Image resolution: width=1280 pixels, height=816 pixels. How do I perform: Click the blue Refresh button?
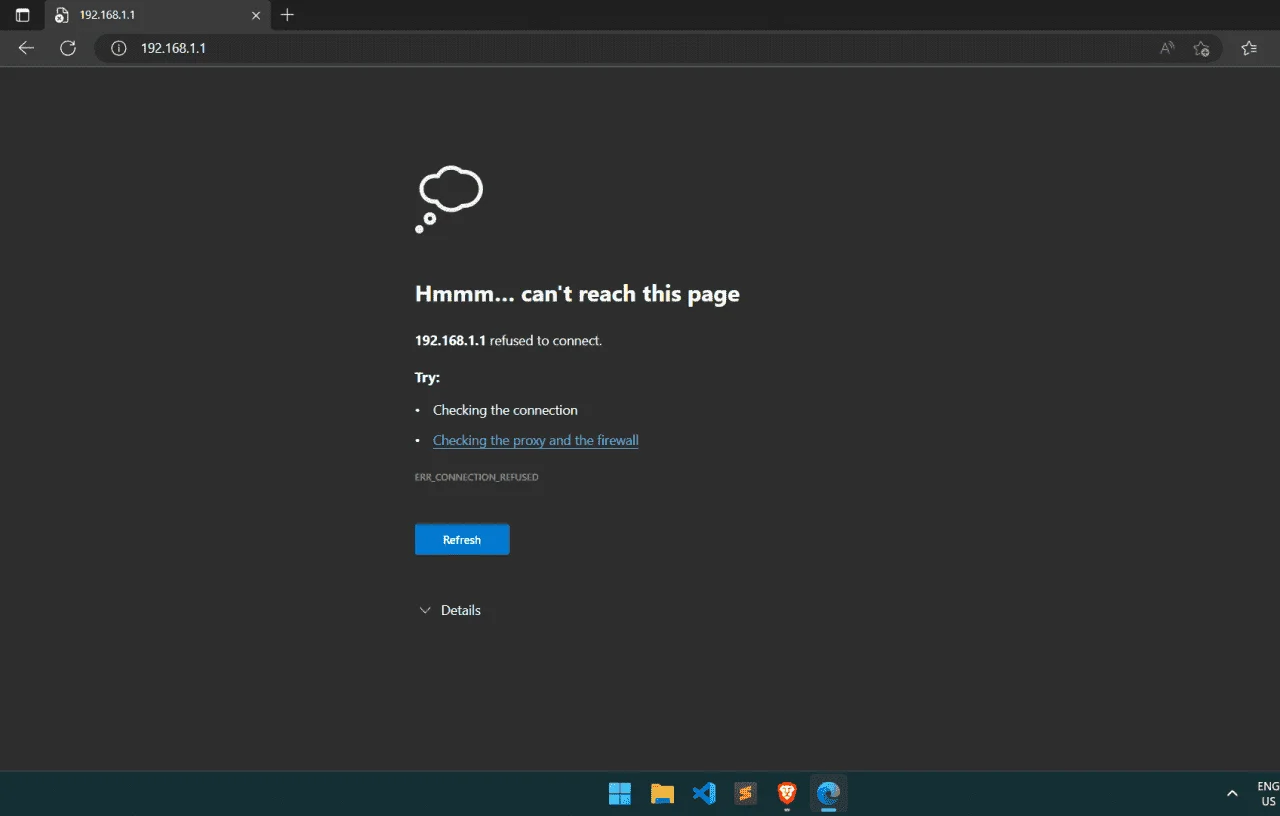click(462, 540)
